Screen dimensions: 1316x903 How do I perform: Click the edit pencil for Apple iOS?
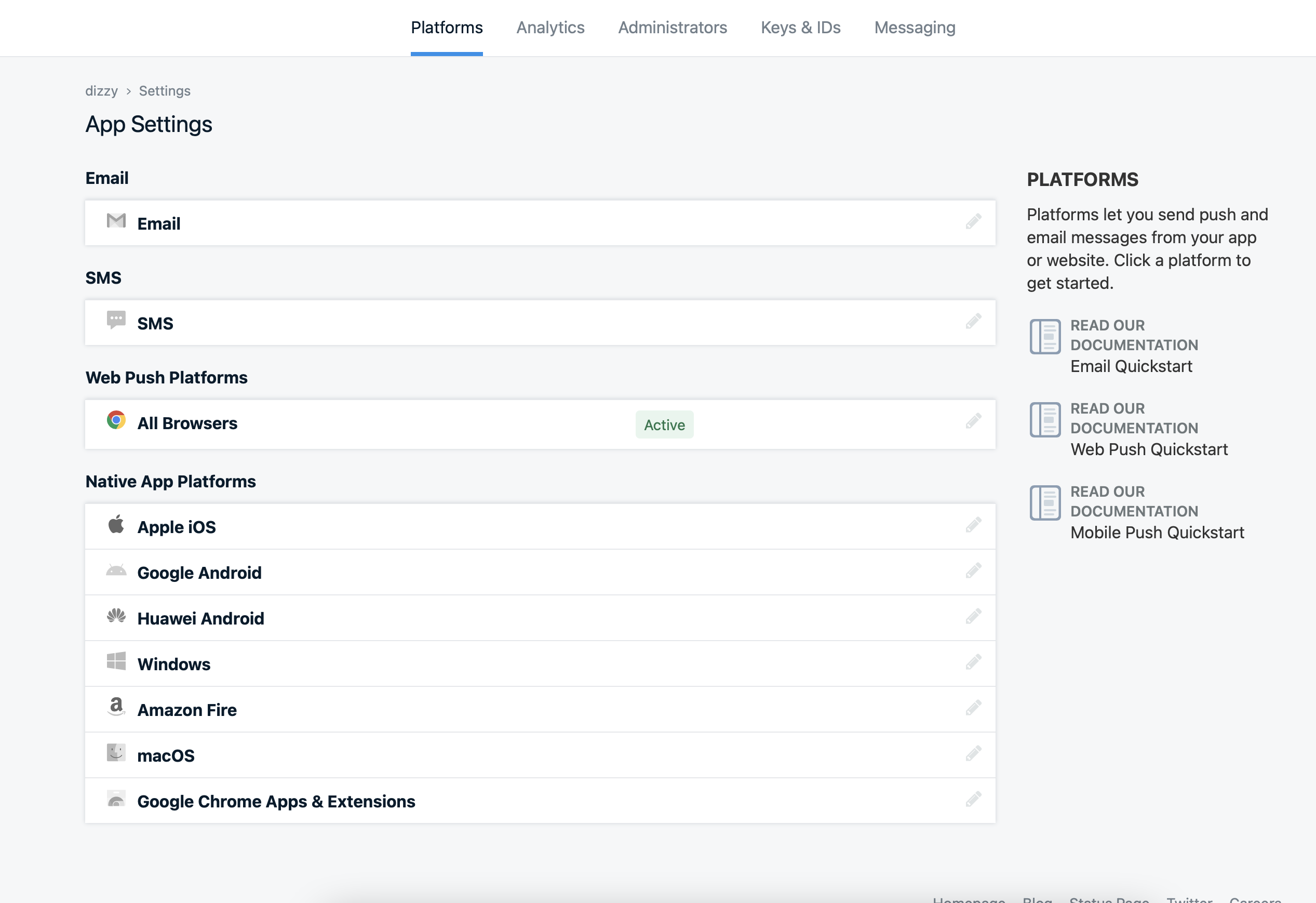click(973, 525)
